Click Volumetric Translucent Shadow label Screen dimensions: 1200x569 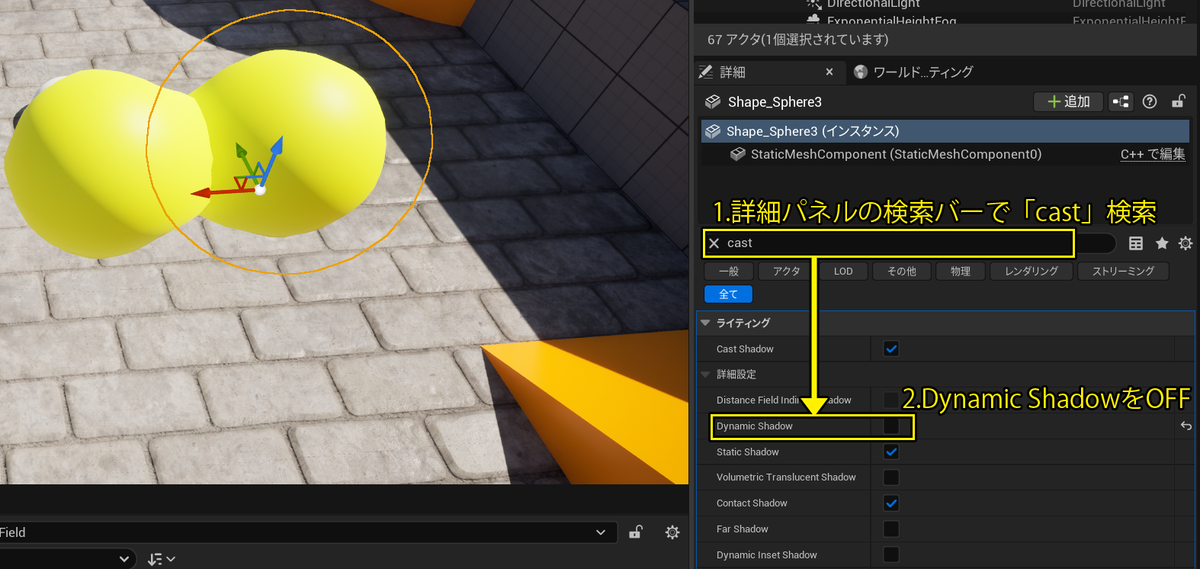pos(786,477)
